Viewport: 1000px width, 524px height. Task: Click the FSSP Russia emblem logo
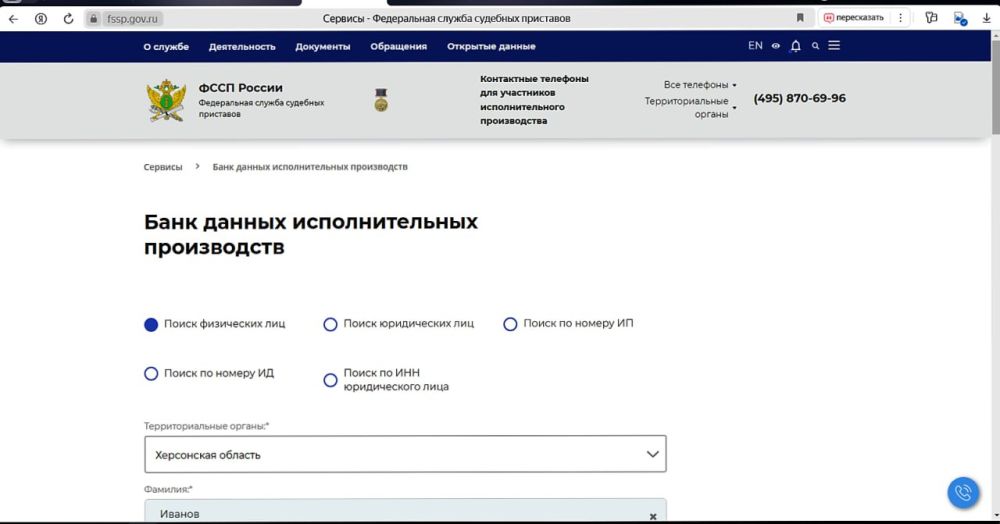click(x=166, y=100)
